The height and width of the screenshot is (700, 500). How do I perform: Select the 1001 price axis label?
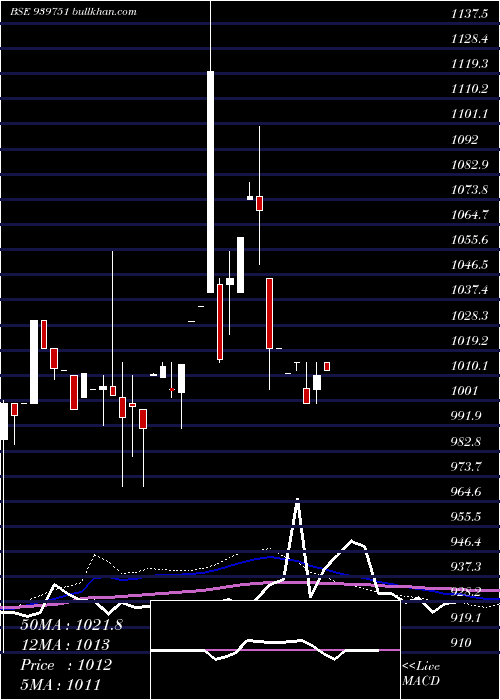(464, 391)
